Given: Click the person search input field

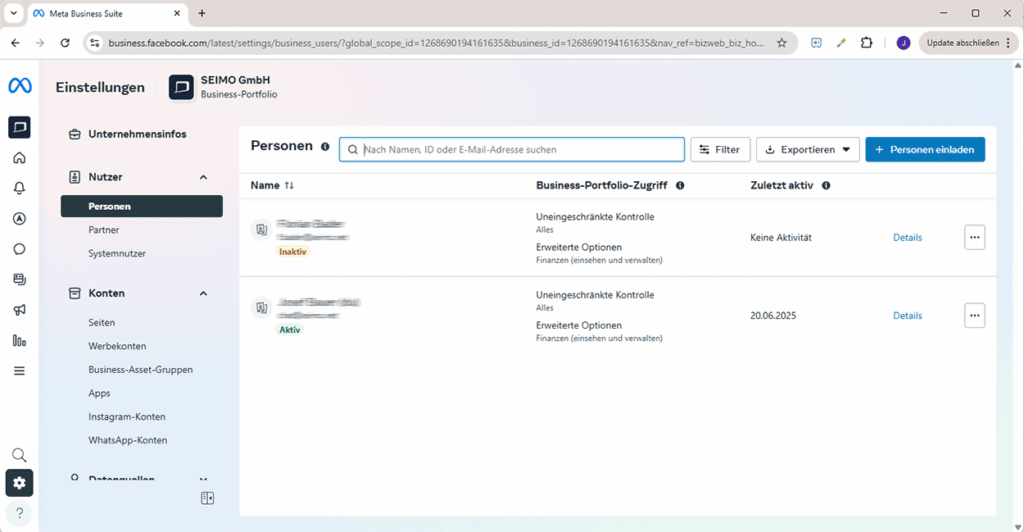Looking at the screenshot, I should pos(511,149).
